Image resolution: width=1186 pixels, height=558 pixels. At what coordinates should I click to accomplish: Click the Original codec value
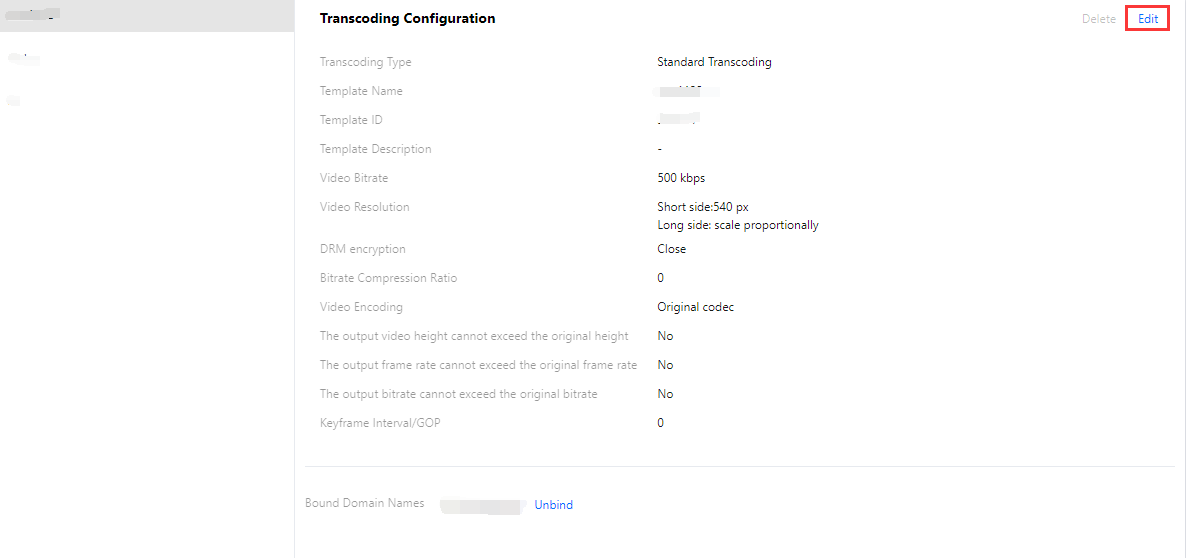(x=695, y=307)
